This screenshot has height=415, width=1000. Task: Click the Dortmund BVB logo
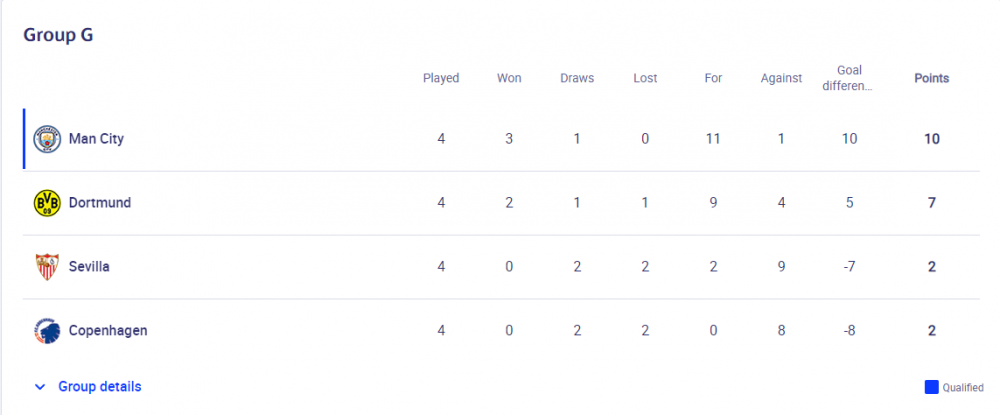[47, 203]
